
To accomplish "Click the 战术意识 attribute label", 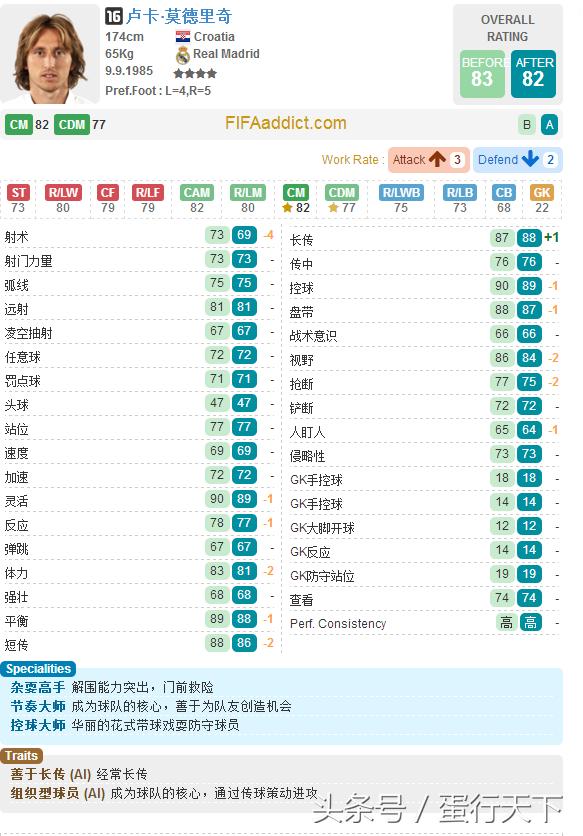I will tap(313, 336).
